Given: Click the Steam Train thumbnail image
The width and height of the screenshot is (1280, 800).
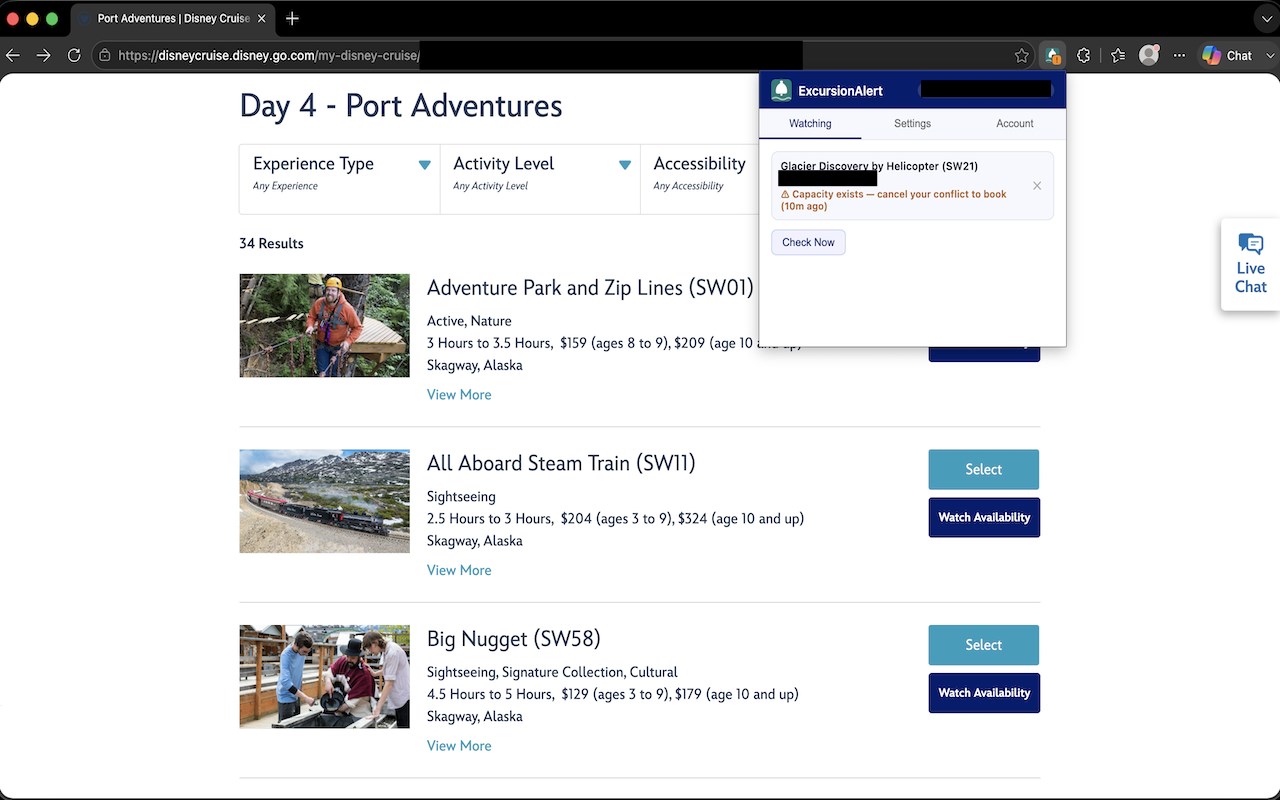Looking at the screenshot, I should pos(325,501).
